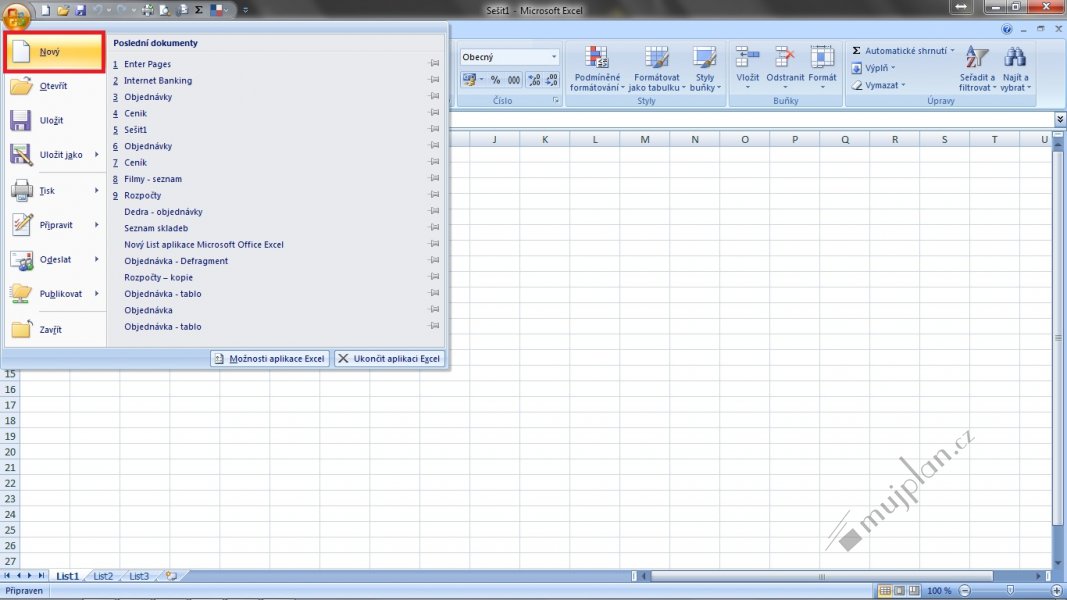Click the AutoSum sigma in Quick Access Toolbar
This screenshot has height=600, width=1067.
coord(199,10)
